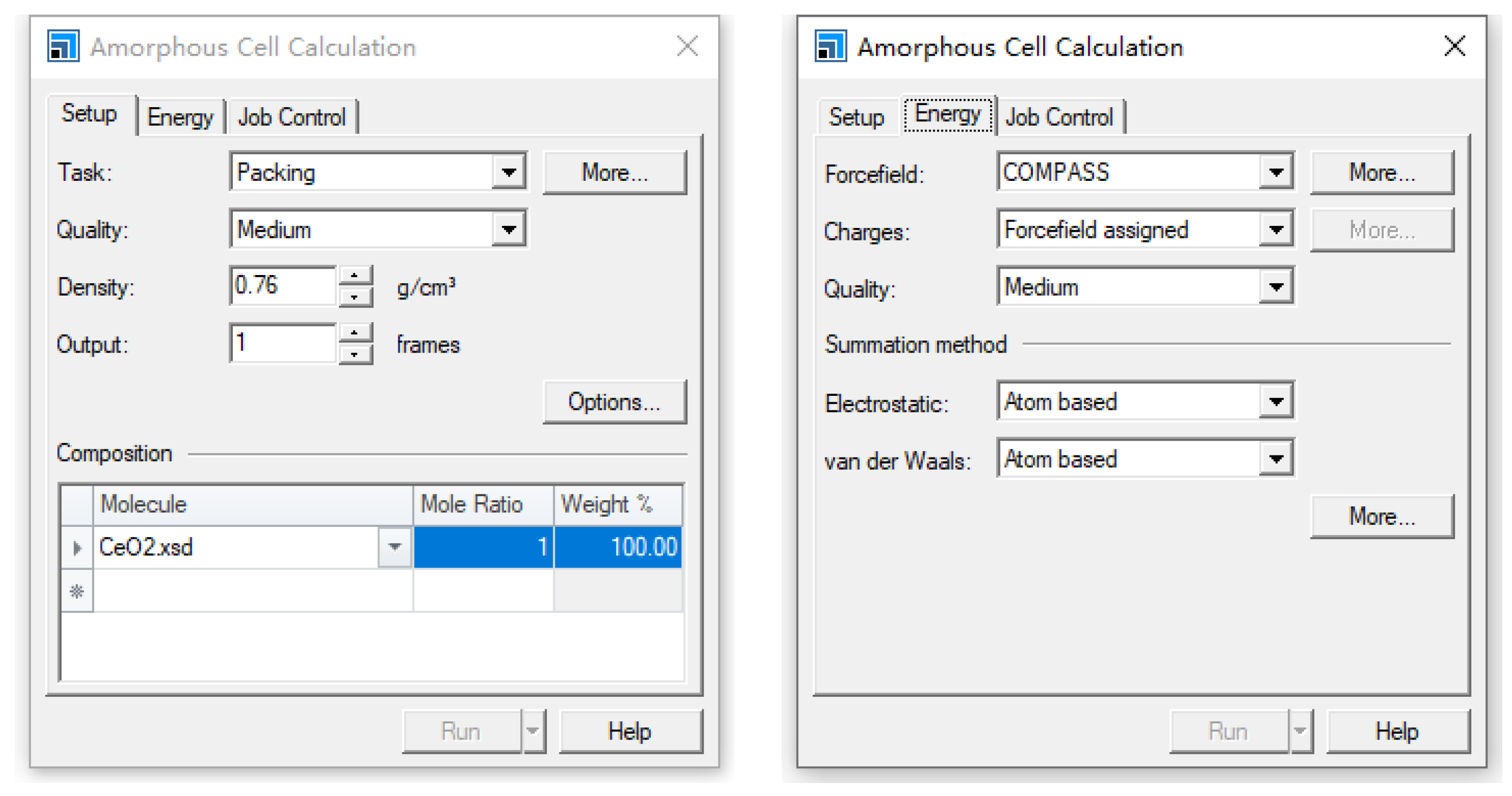Expand the Forcefield dropdown showing COMPASS
Viewport: 1512px width, 796px height.
[1275, 172]
